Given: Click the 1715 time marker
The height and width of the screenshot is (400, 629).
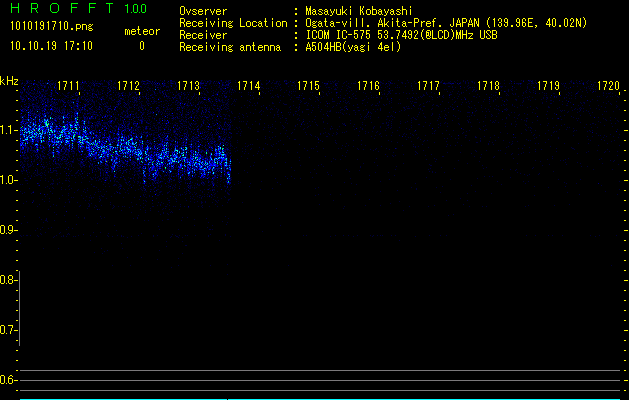Looking at the screenshot, I should pos(308,86).
